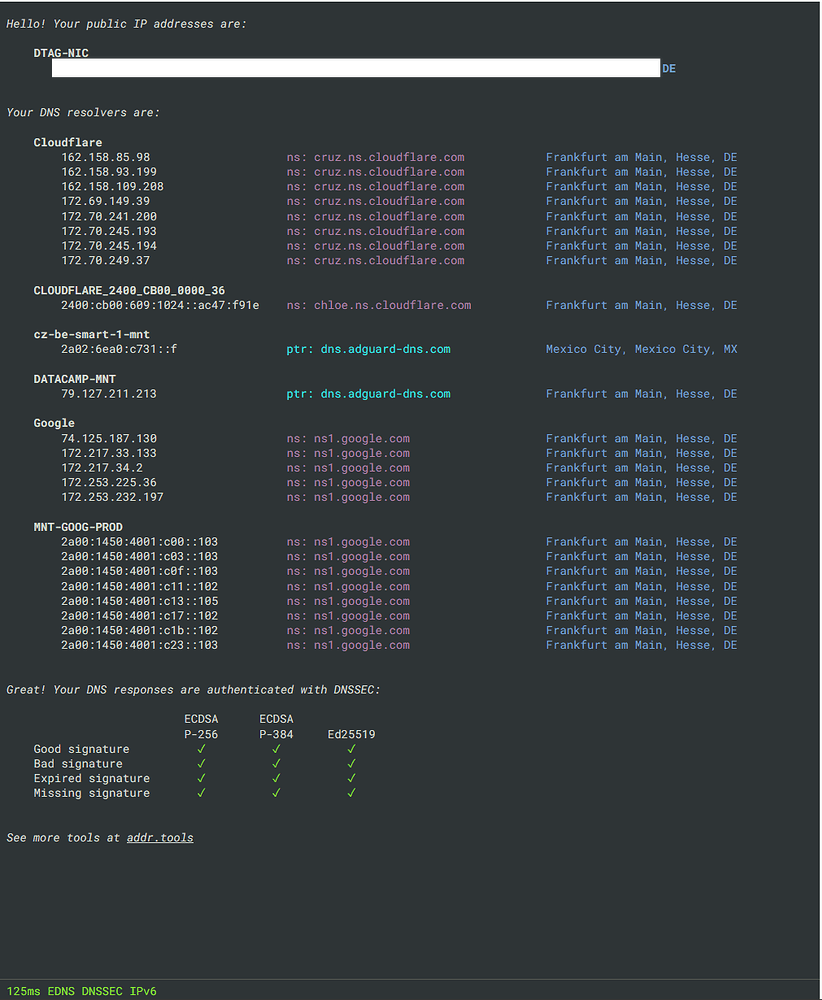Click the Bad signature P-384 checkmark
The image size is (822, 1000).
coord(276,763)
